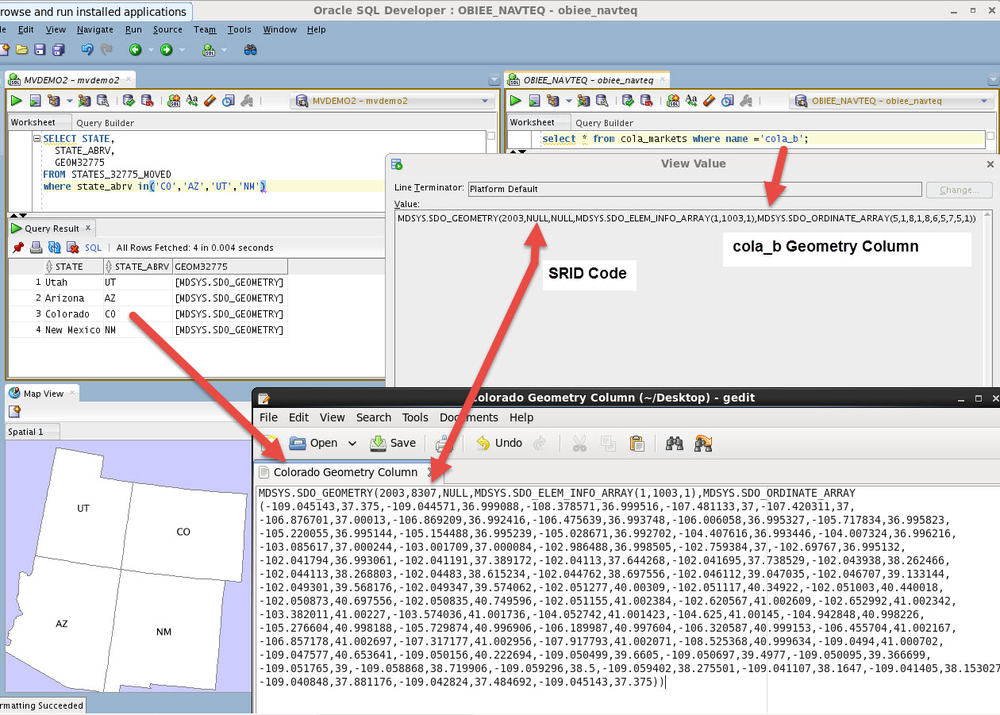This screenshot has width=1000, height=715.
Task: Open the OBIEE_NAVTEQ connection dropdown
Action: 984,101
